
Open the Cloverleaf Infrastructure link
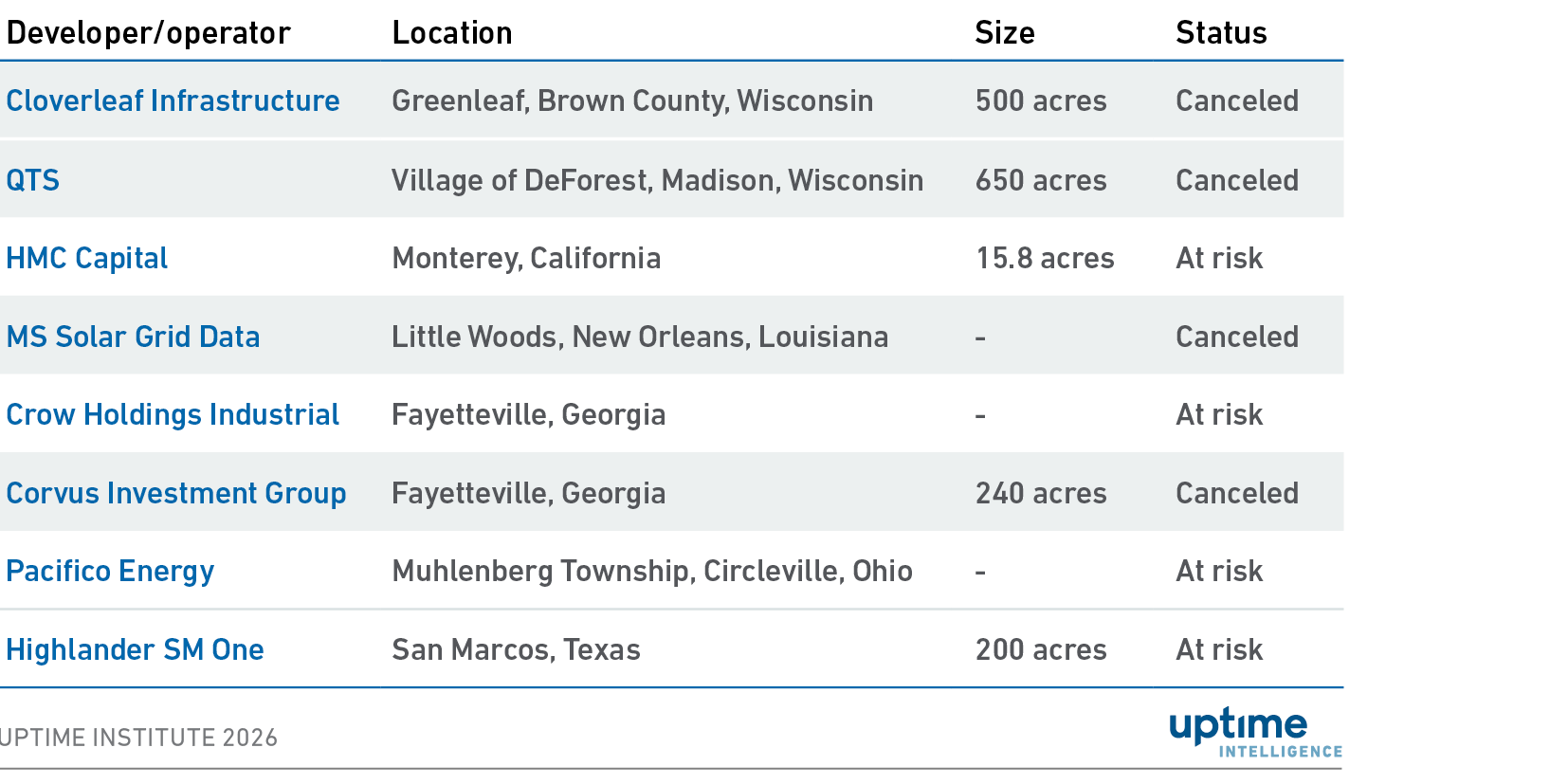173,100
